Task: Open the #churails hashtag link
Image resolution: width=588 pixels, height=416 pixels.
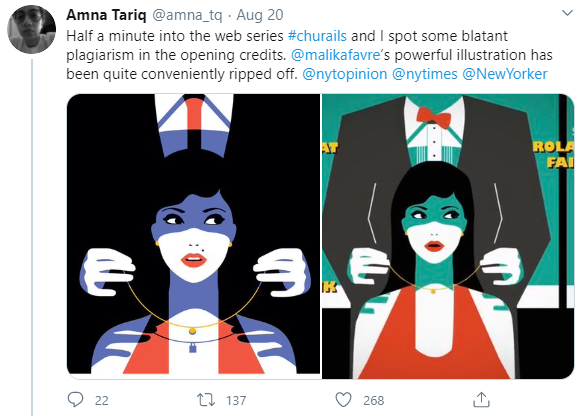Action: 317,36
